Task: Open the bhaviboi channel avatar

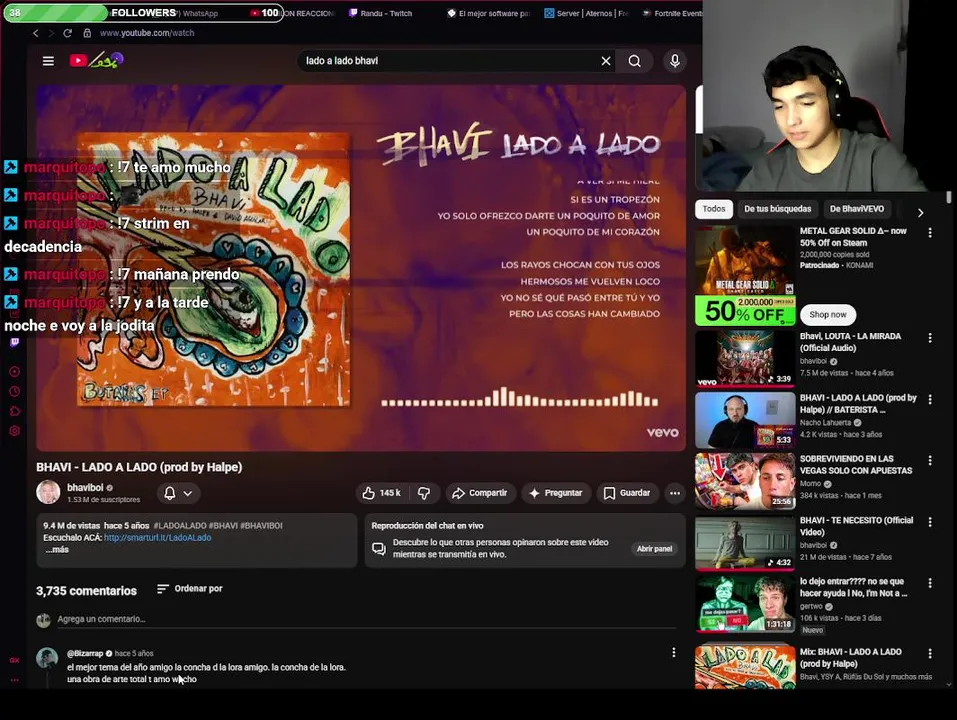Action: pyautogui.click(x=48, y=492)
